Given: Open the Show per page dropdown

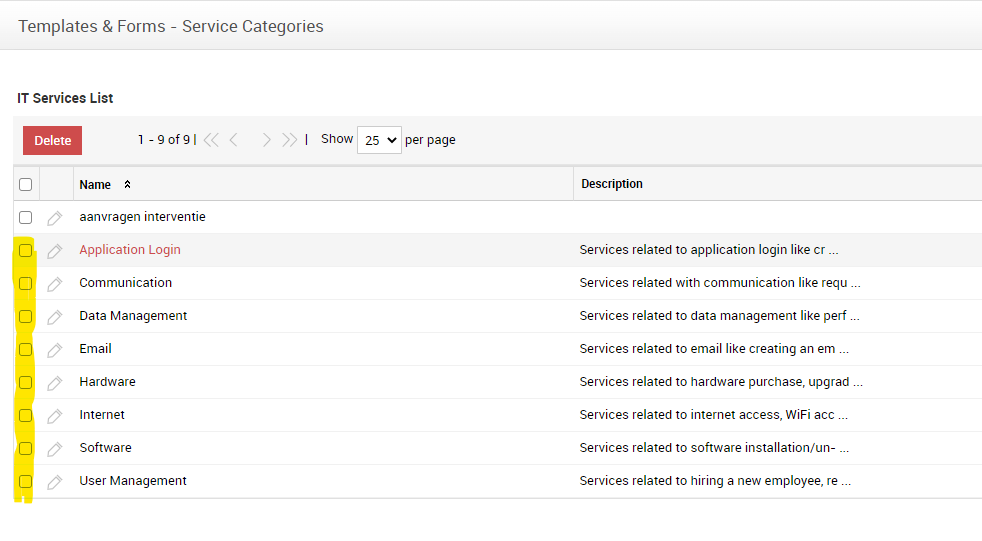Looking at the screenshot, I should click(379, 140).
